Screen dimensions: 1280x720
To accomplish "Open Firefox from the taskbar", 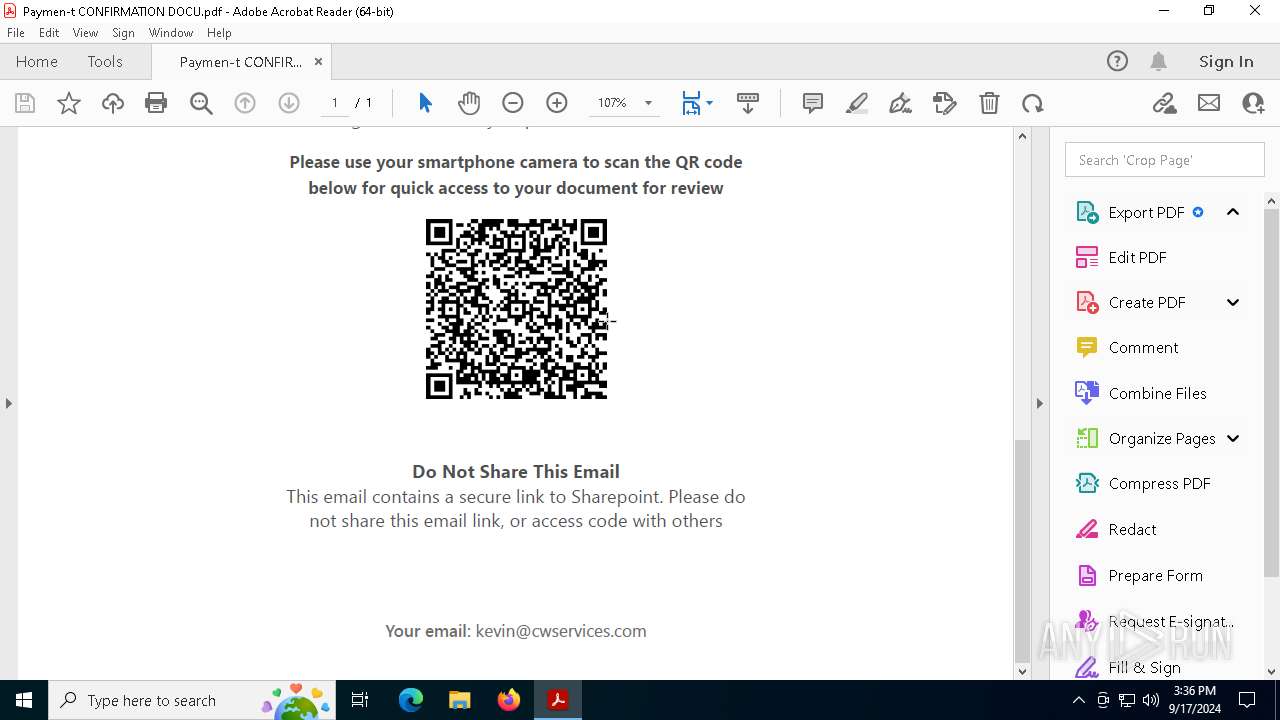I will pos(509,700).
